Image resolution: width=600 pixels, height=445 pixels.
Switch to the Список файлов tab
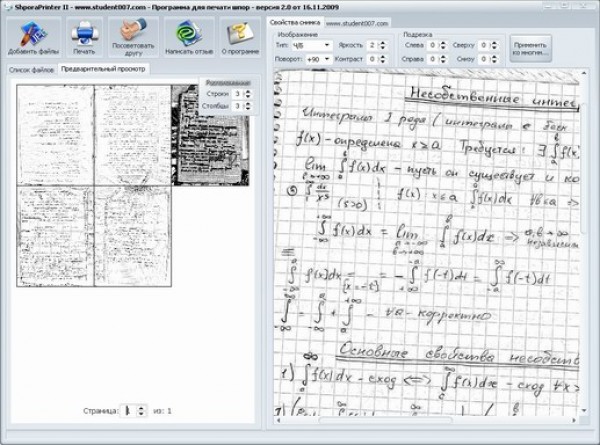[x=31, y=70]
